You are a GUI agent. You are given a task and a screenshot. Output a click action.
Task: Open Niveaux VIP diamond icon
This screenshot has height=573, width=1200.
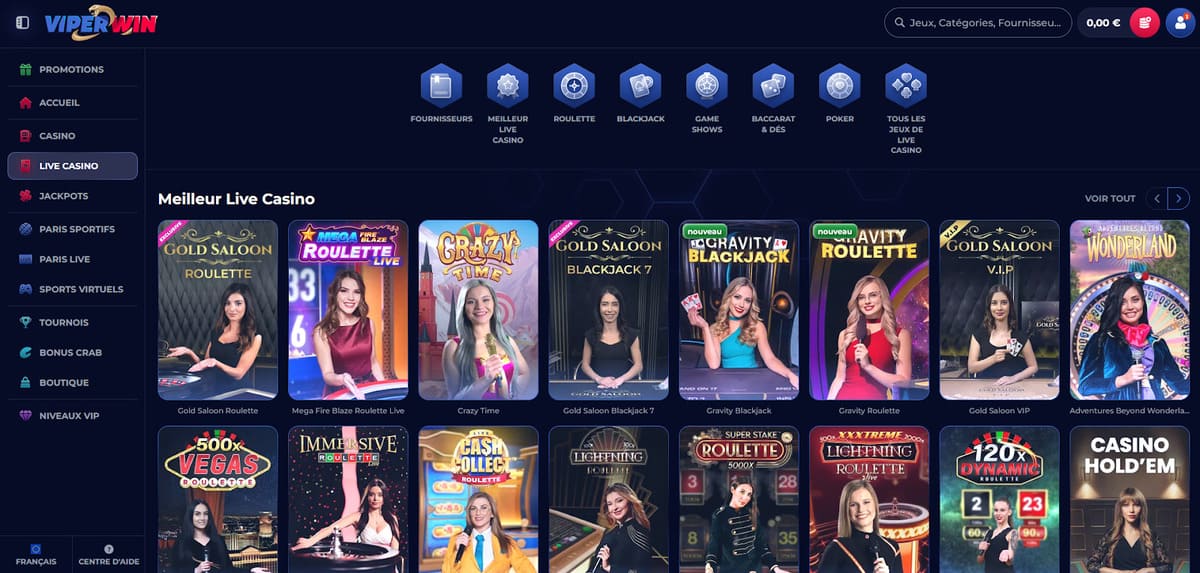(26, 416)
